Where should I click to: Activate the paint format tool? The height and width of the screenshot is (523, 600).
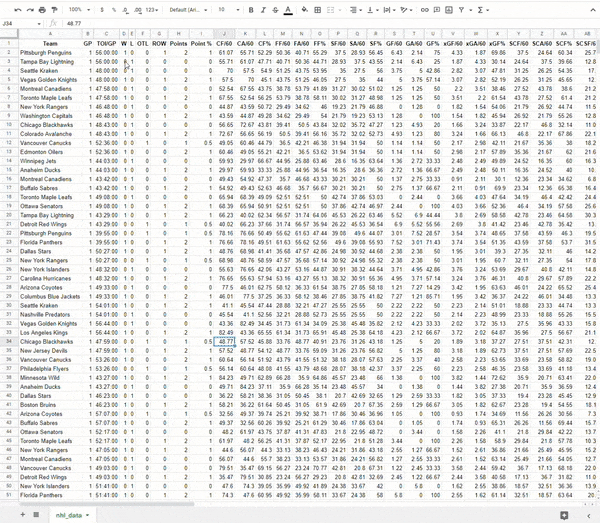[x=54, y=10]
